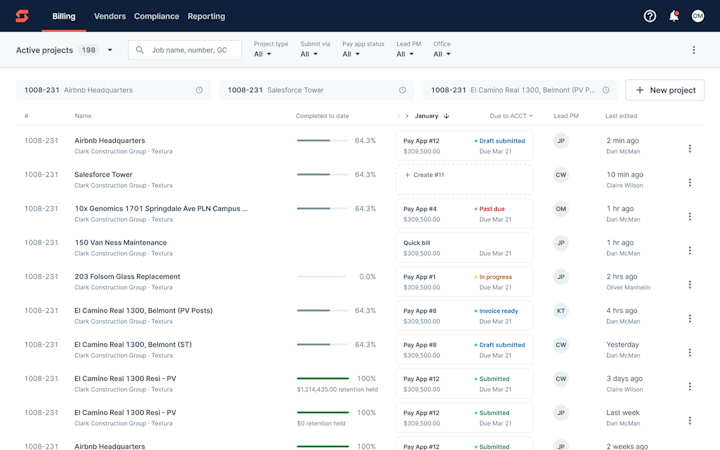Screen dimensions: 720x450
Task: Open the help question mark icon
Action: (x=650, y=16)
